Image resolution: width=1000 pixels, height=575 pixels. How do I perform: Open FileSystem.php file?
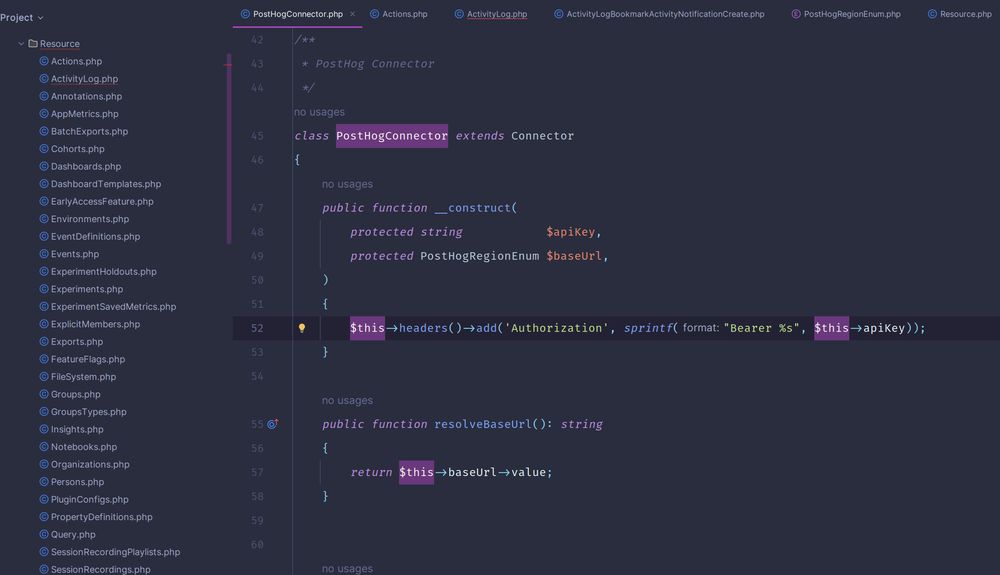coord(83,377)
